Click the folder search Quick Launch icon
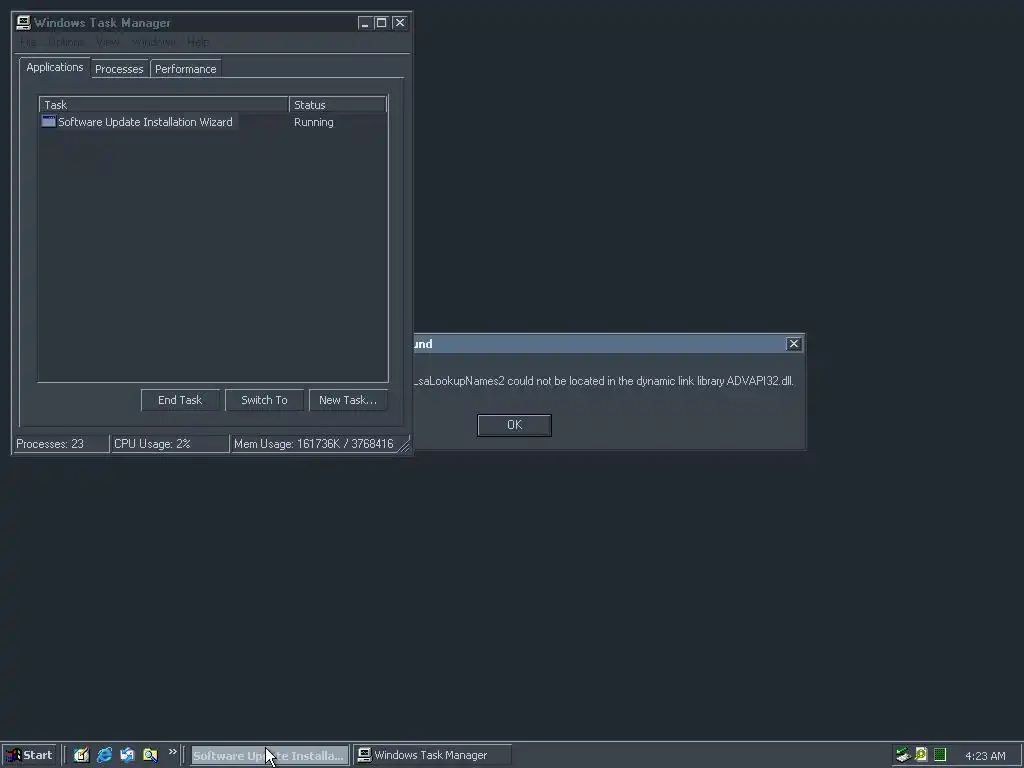The image size is (1024, 768). pos(150,755)
